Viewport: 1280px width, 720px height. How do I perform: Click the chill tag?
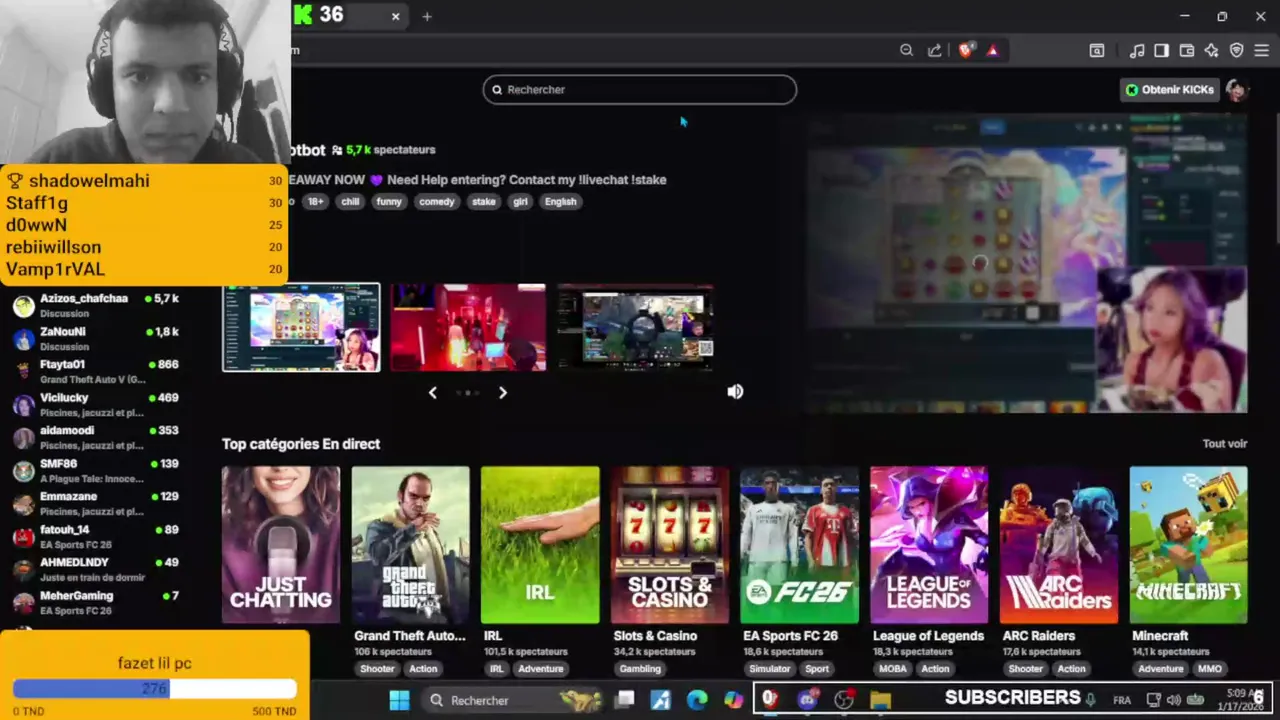[x=350, y=201]
